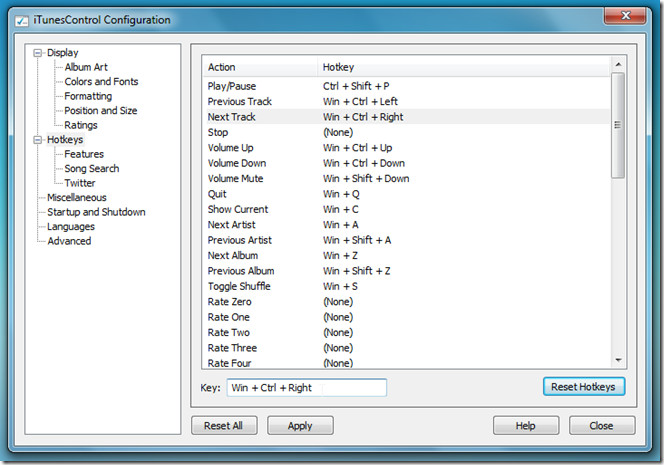
Task: Sort by the Action column header
Action: tap(260, 67)
